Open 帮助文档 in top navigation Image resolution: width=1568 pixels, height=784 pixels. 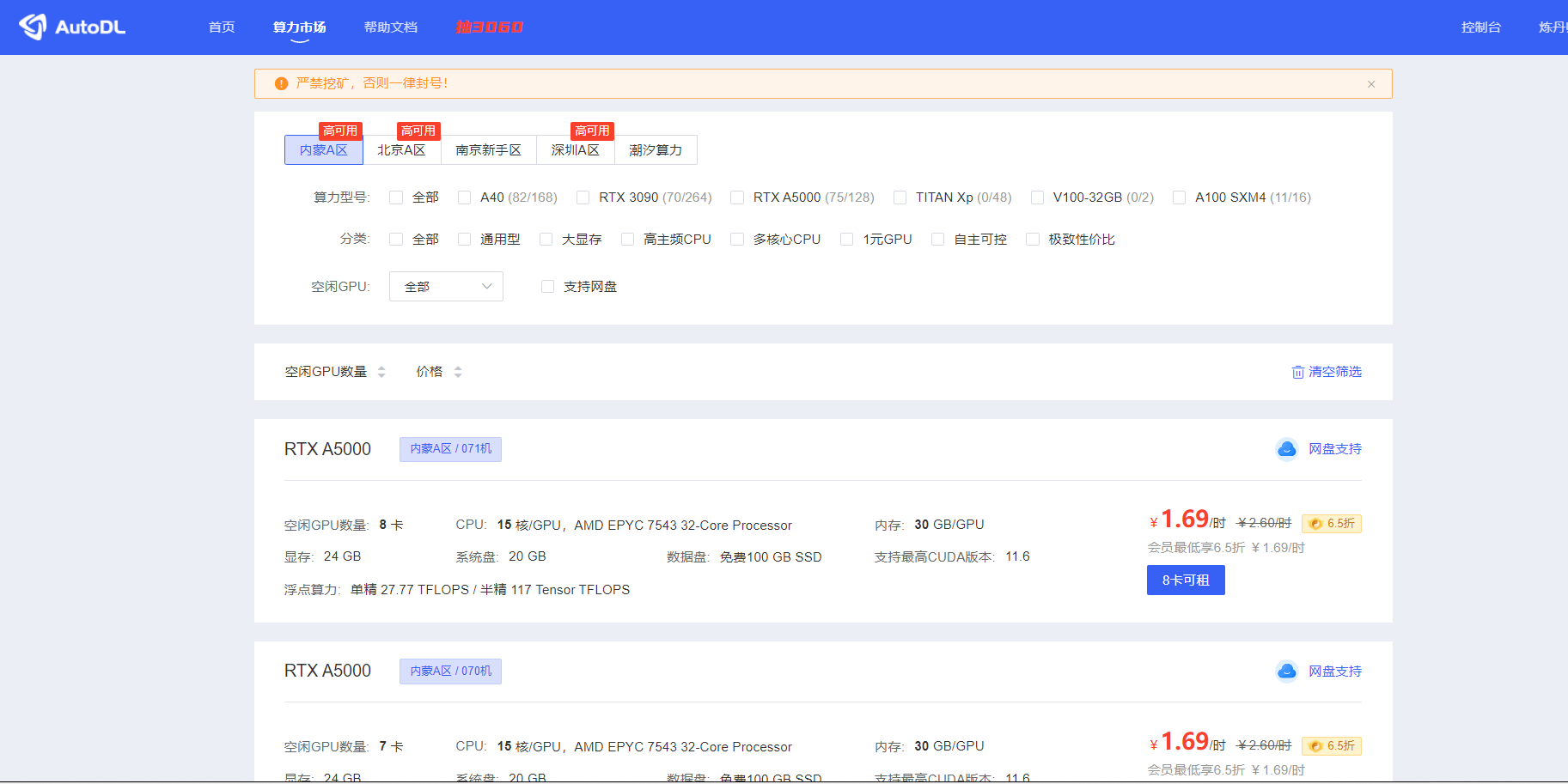(391, 27)
